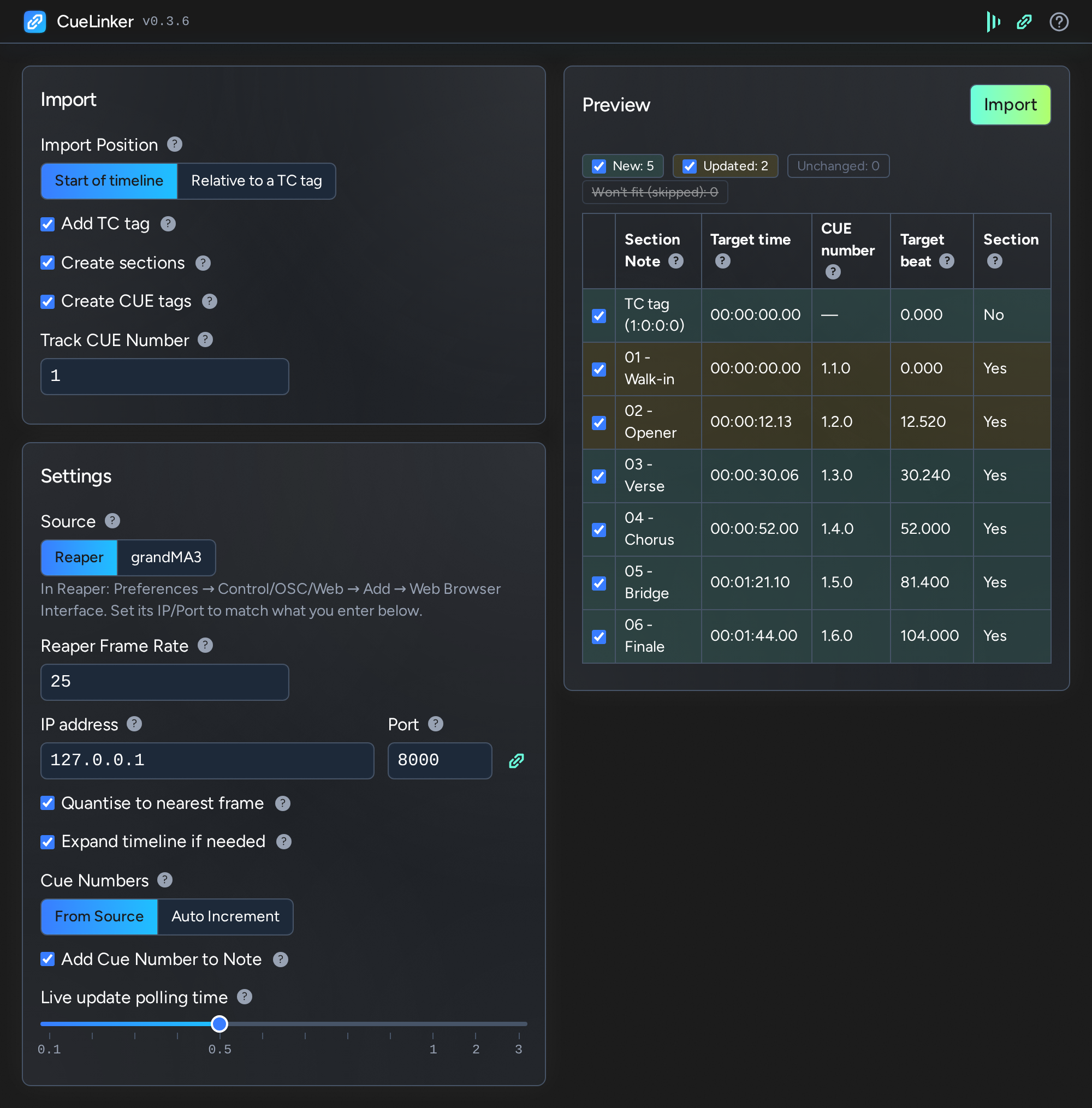Toggle the Add TC tag checkbox

(48, 224)
